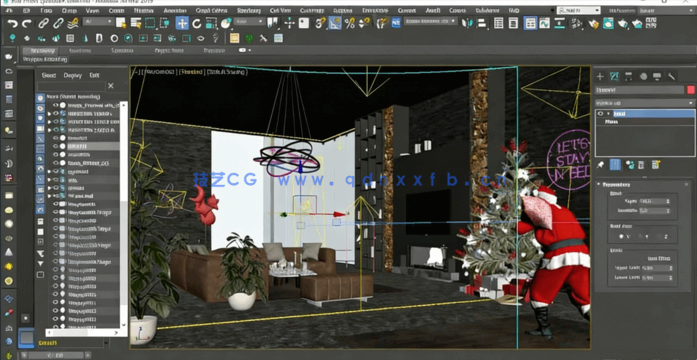Open the Workspaces dropdown at top right
Image resolution: width=697 pixels, height=360 pixels.
(665, 10)
